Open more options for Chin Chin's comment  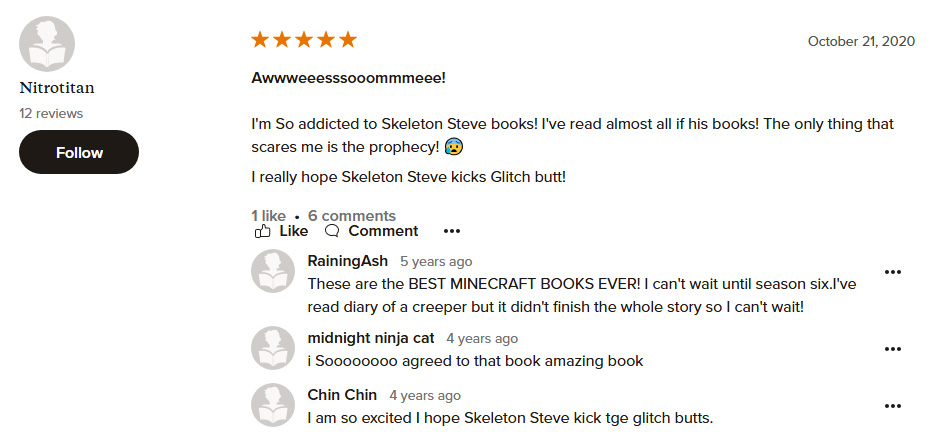coord(893,406)
